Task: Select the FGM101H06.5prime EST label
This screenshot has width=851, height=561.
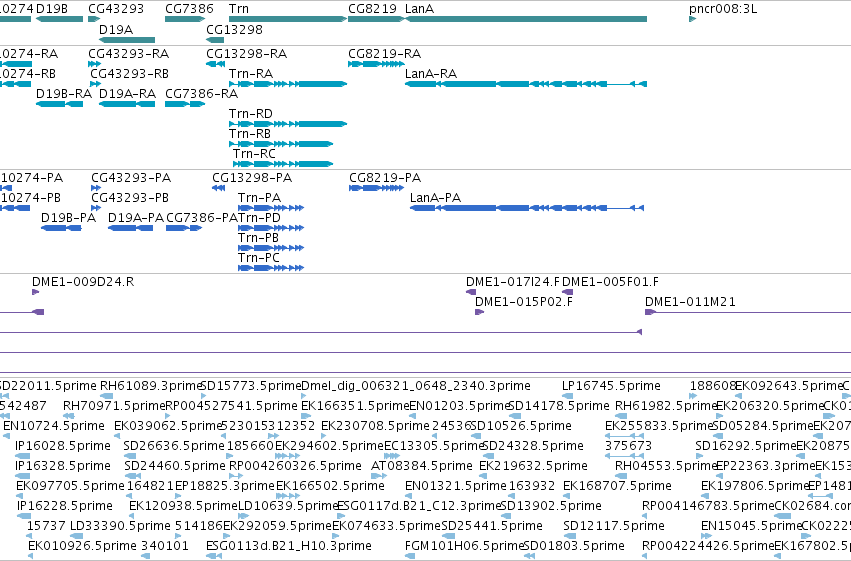Action: click(x=465, y=546)
